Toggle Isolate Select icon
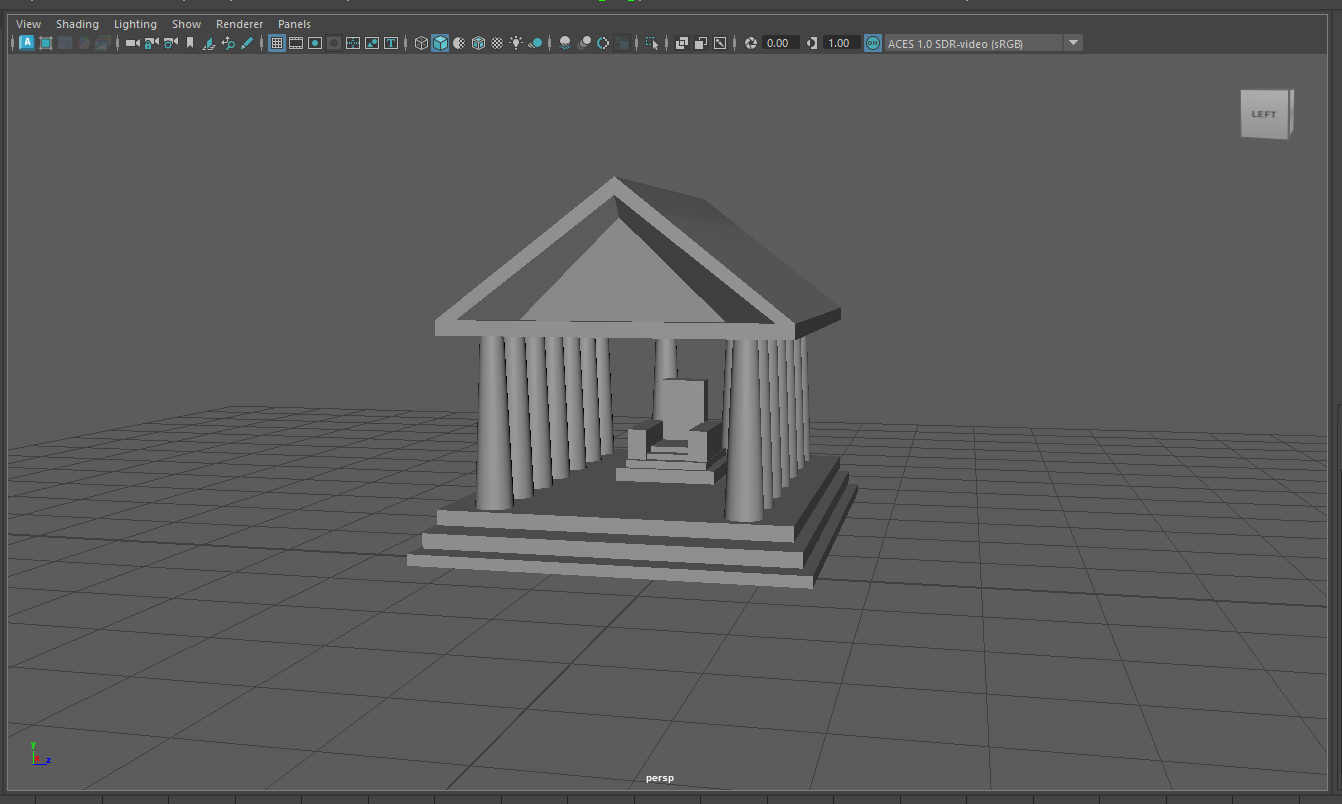Viewport: 1342px width, 804px height. 653,43
